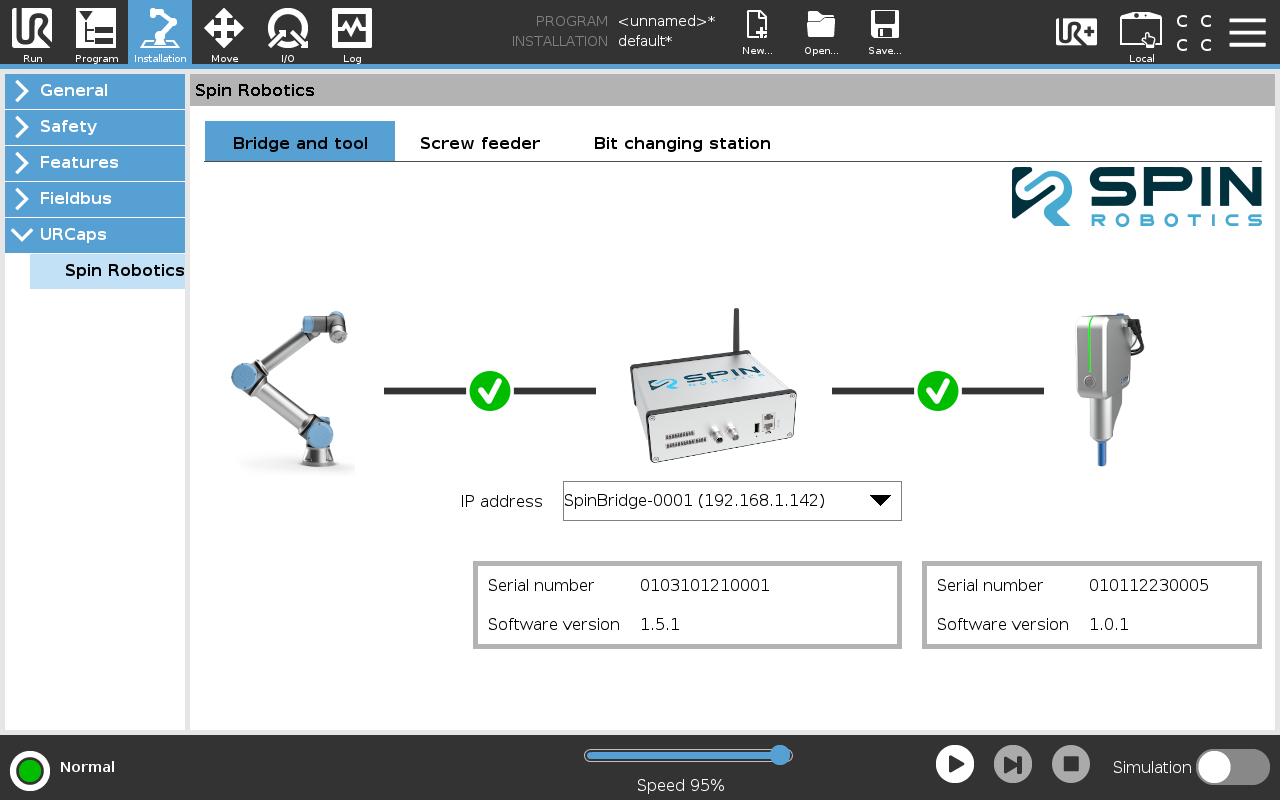Open the Move screen
Viewport: 1280px width, 800px height.
224,34
